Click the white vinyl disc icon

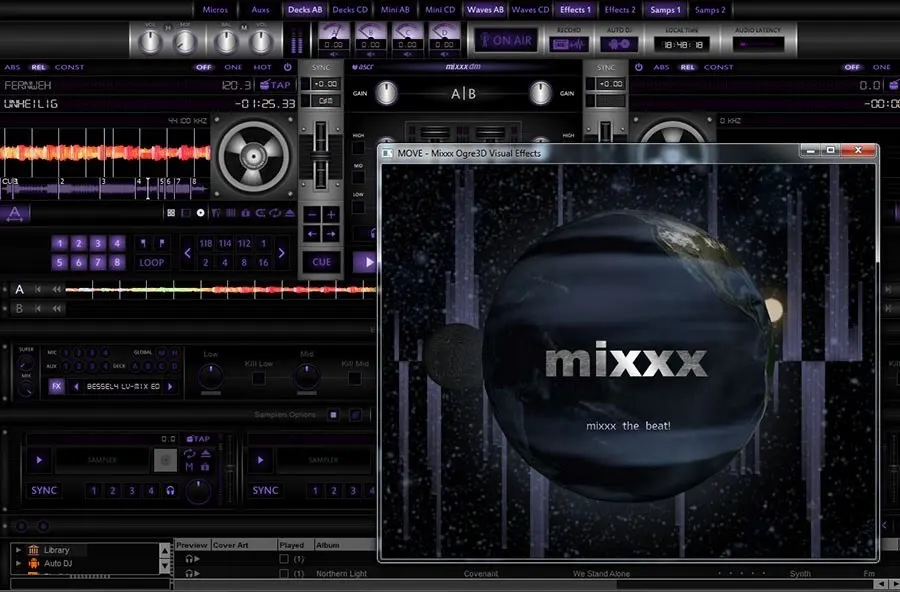[200, 213]
